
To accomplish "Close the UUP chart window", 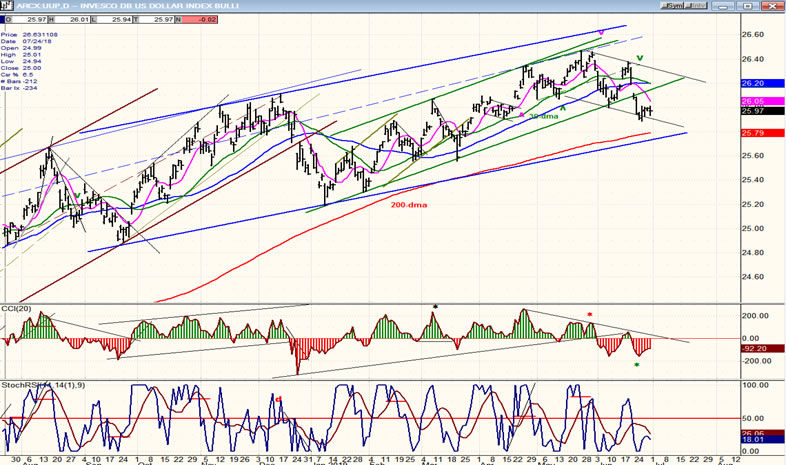I will tap(775, 6).
